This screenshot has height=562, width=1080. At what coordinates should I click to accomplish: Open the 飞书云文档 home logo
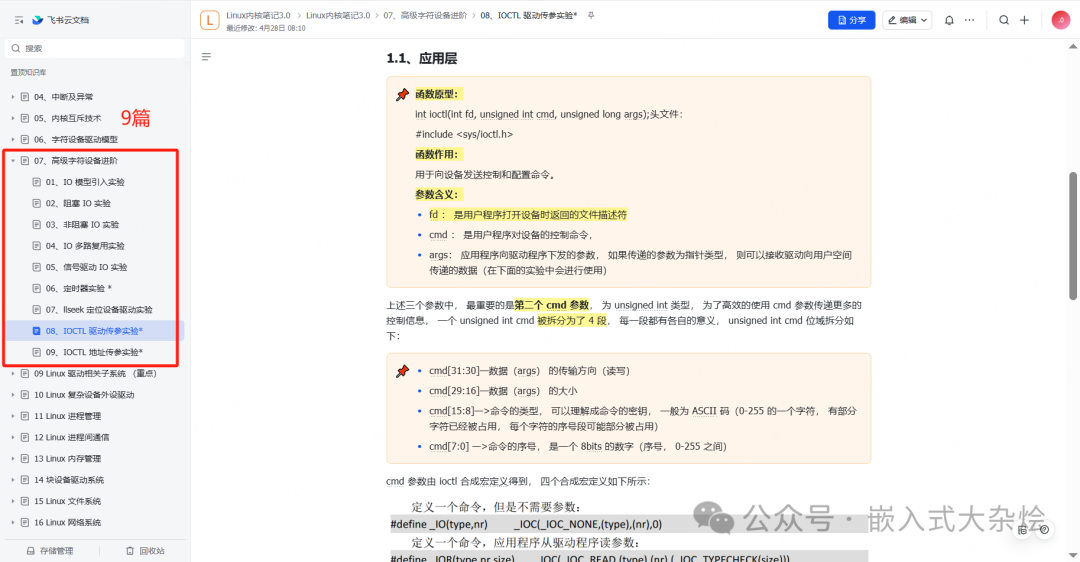click(61, 20)
